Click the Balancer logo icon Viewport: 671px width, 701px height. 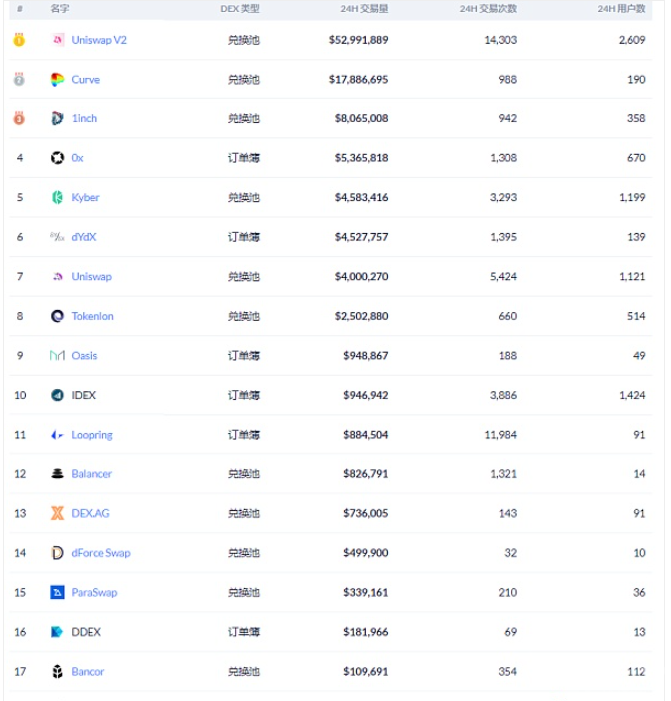click(57, 474)
